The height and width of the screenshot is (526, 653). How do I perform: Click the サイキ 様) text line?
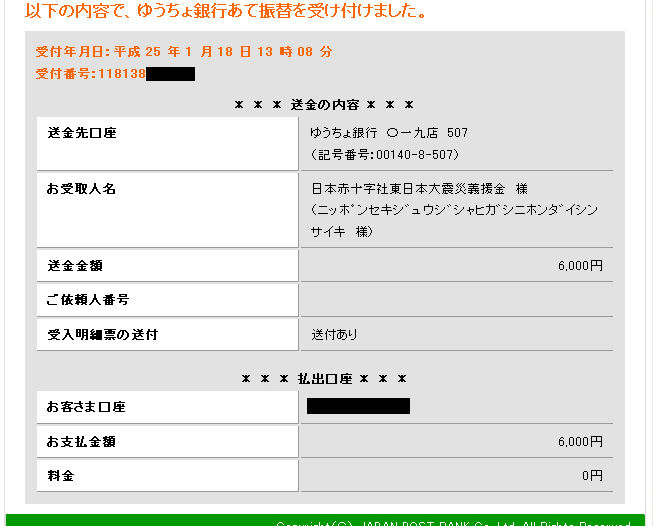(x=341, y=232)
